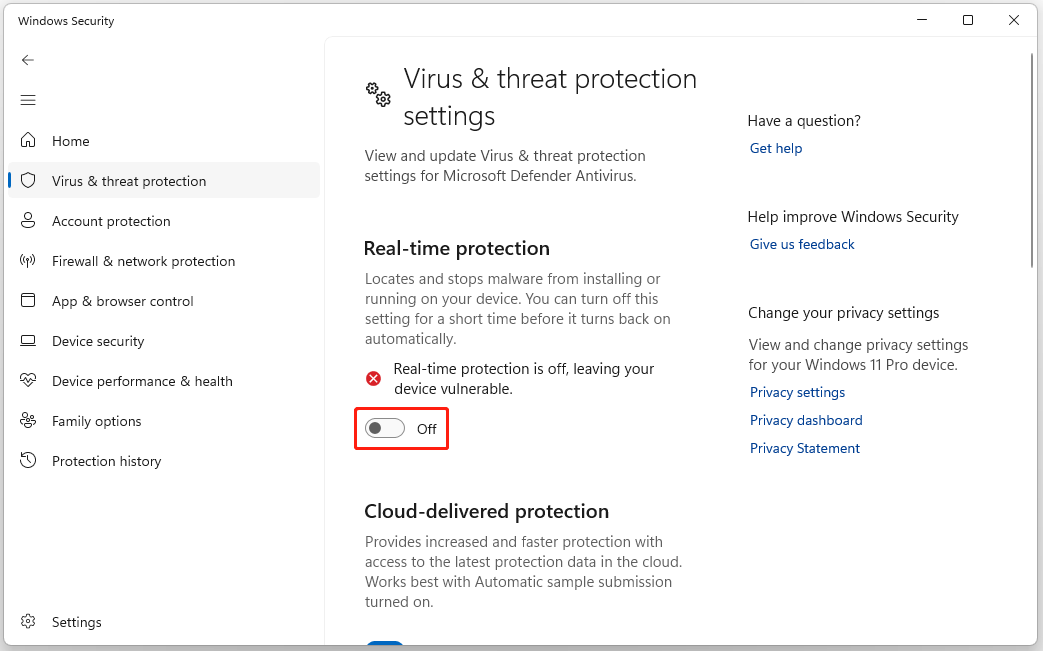Open the Get help link
This screenshot has width=1043, height=651.
775,147
